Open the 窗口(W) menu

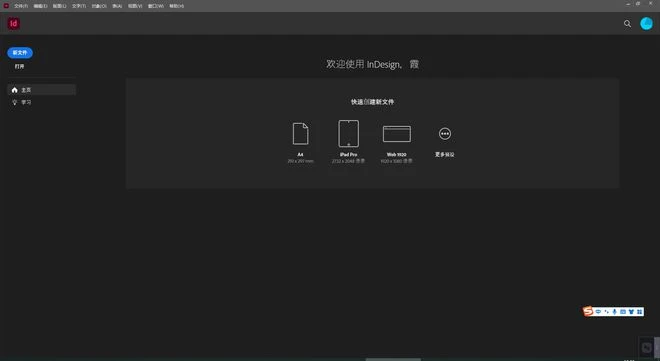click(156, 6)
